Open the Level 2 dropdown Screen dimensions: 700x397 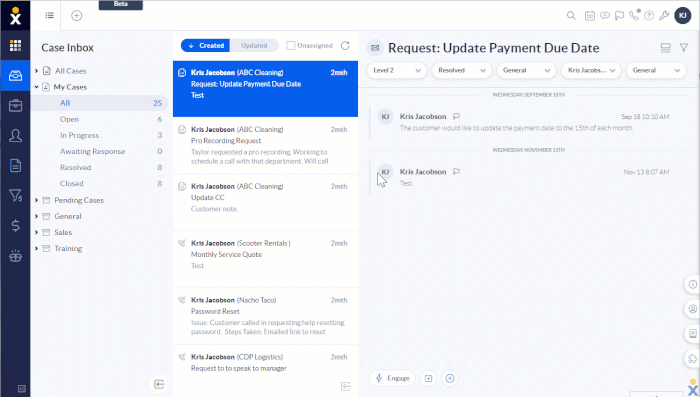pyautogui.click(x=396, y=71)
